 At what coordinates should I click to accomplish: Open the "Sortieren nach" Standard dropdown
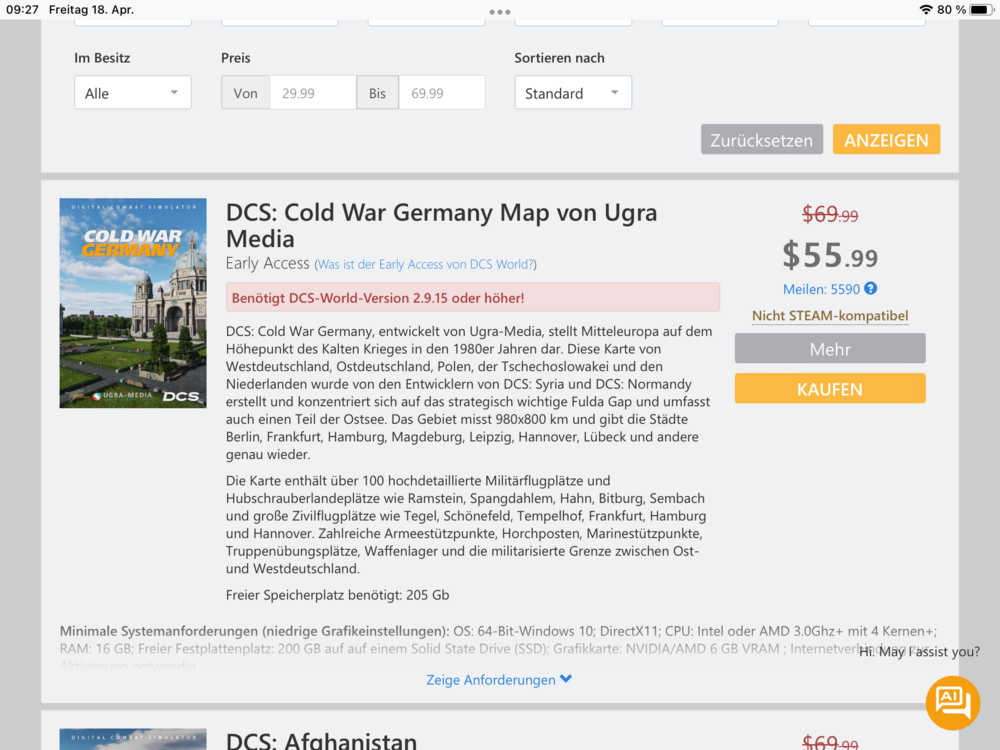coord(573,93)
